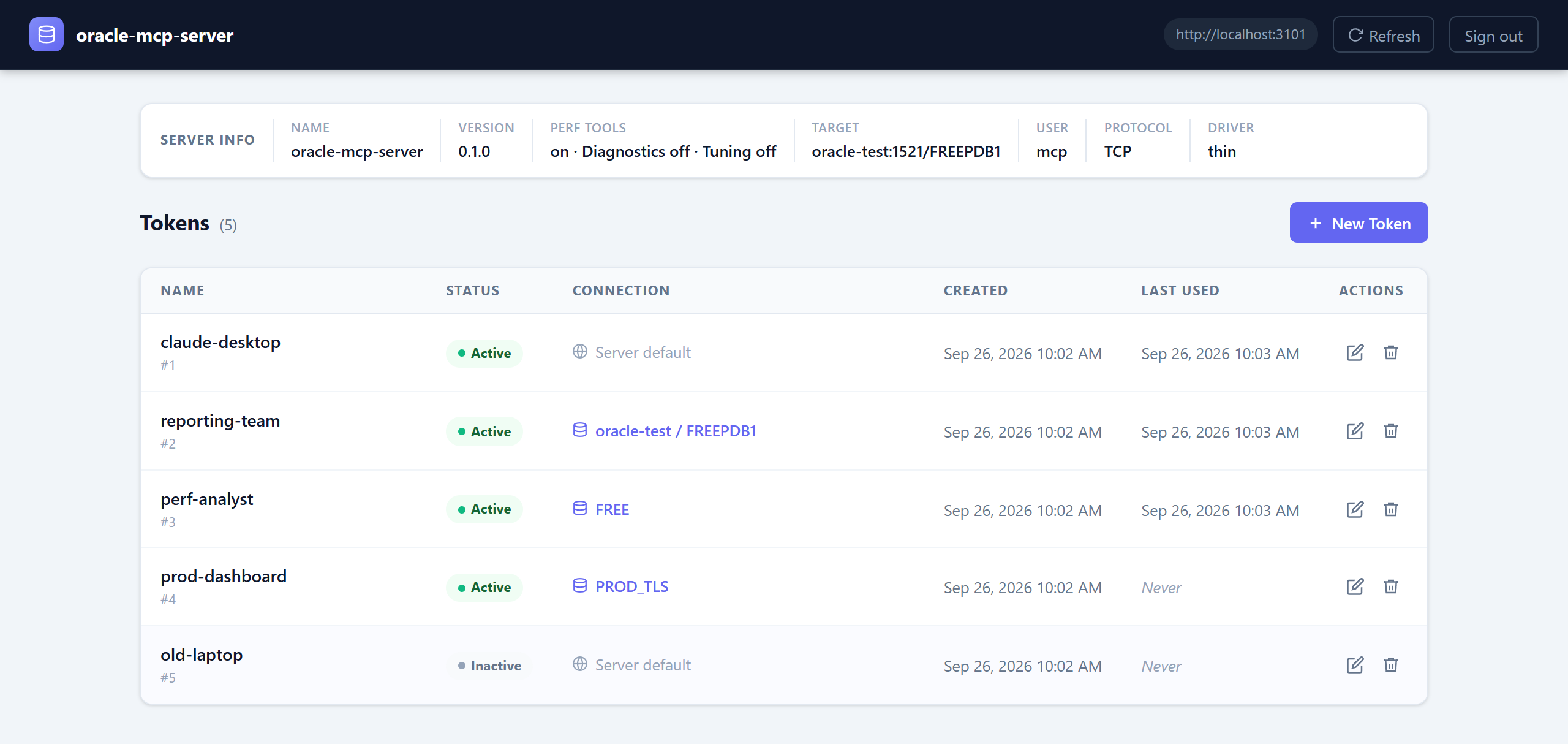Viewport: 1568px width, 744px height.
Task: Edit the claude-desktop token
Action: pyautogui.click(x=1355, y=352)
